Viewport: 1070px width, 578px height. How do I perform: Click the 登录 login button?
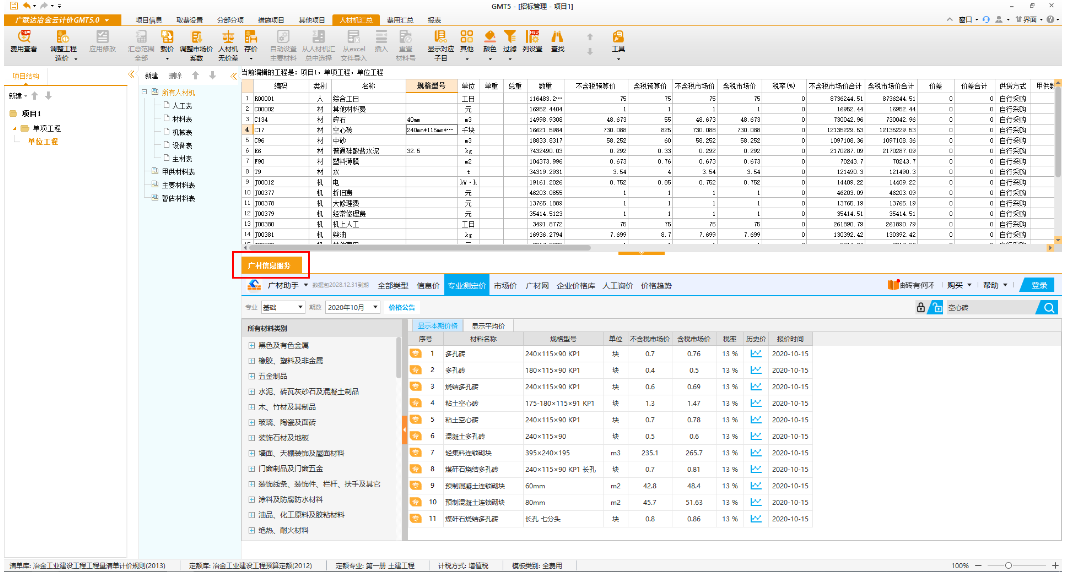coord(1038,285)
